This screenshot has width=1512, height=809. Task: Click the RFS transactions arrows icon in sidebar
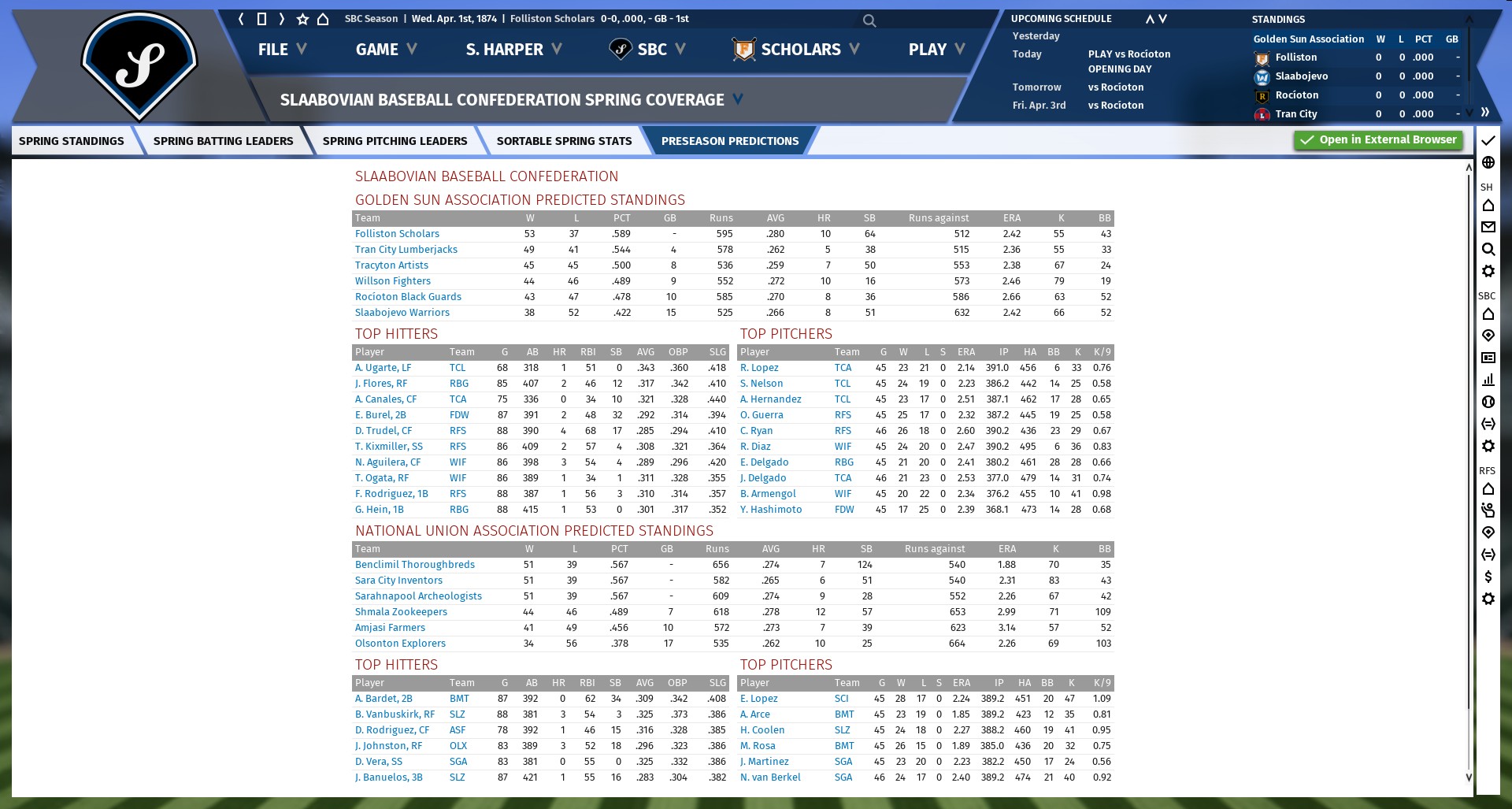click(x=1488, y=555)
